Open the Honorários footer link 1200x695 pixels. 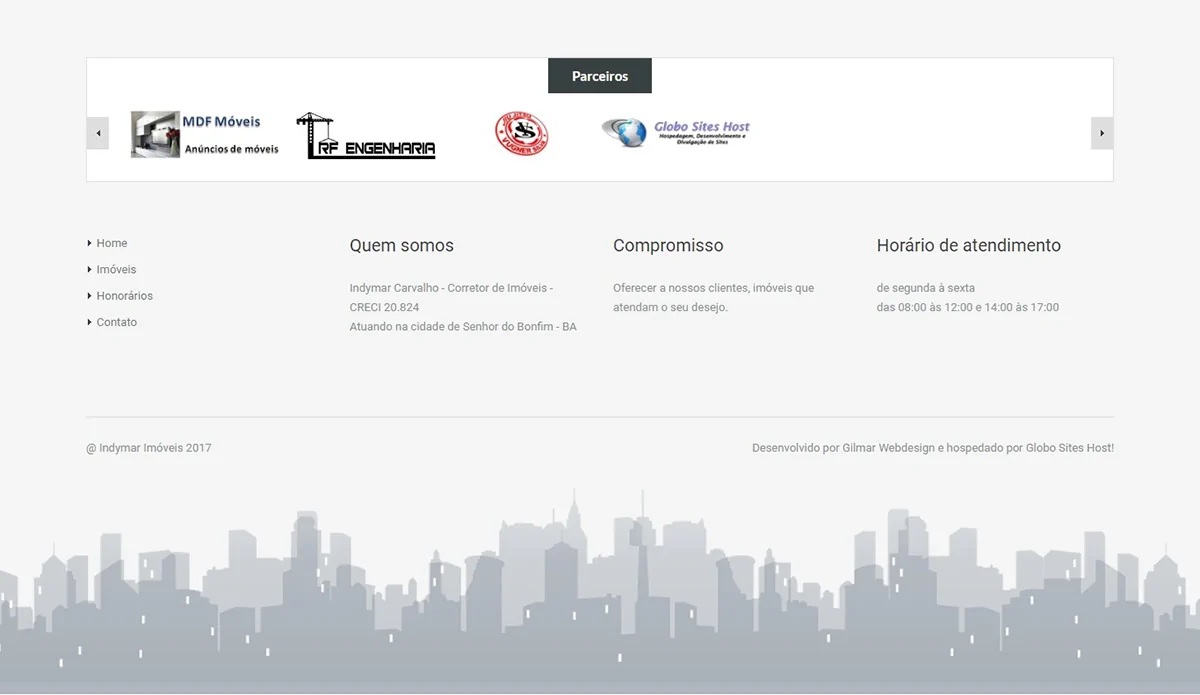tap(125, 296)
